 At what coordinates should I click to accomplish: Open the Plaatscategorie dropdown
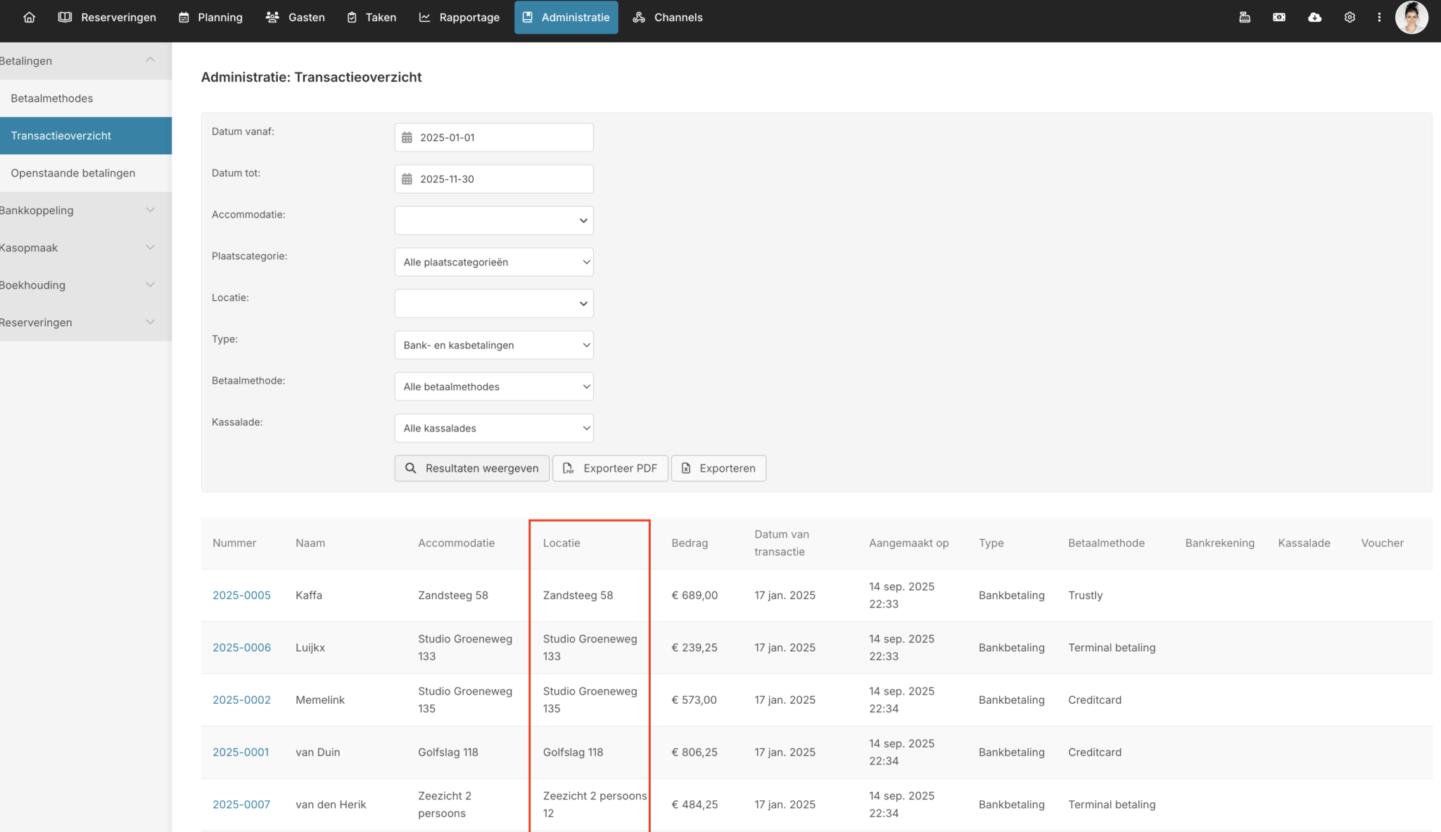494,262
